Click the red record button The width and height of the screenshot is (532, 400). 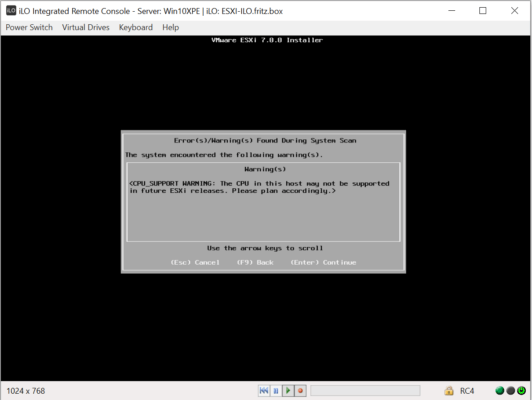[x=300, y=391]
